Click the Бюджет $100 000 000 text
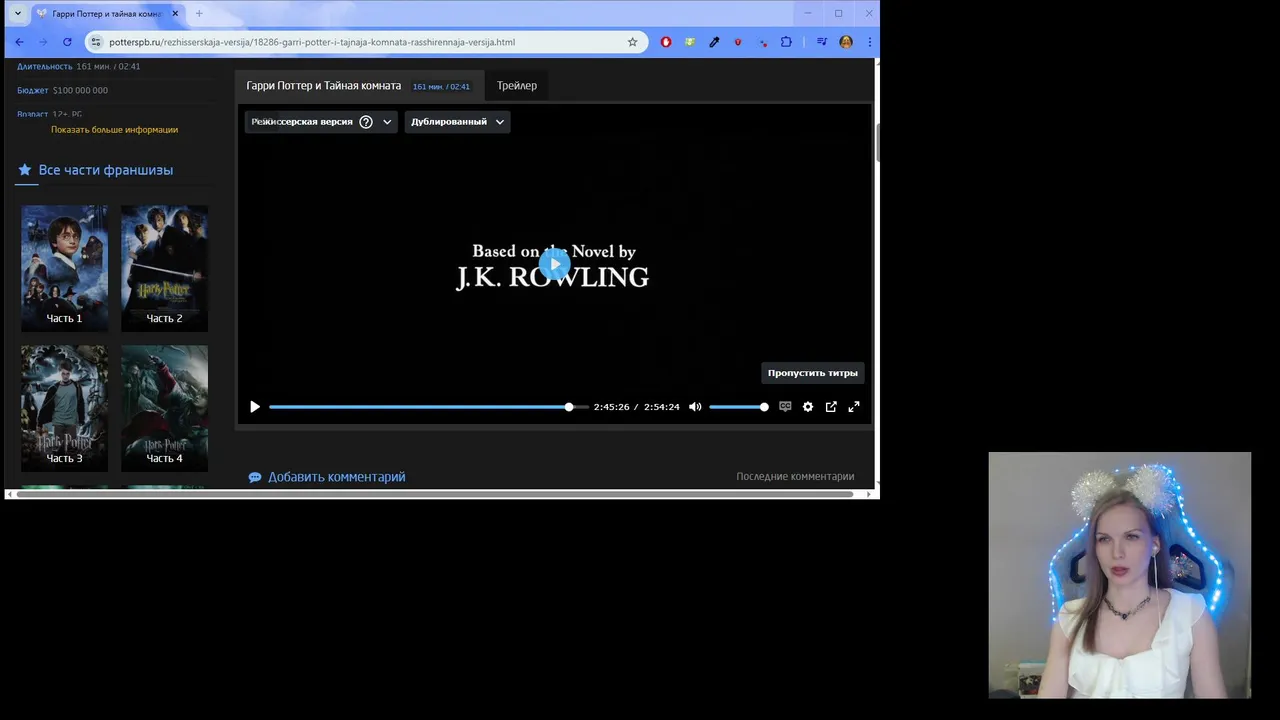The image size is (1280, 720). (x=62, y=90)
